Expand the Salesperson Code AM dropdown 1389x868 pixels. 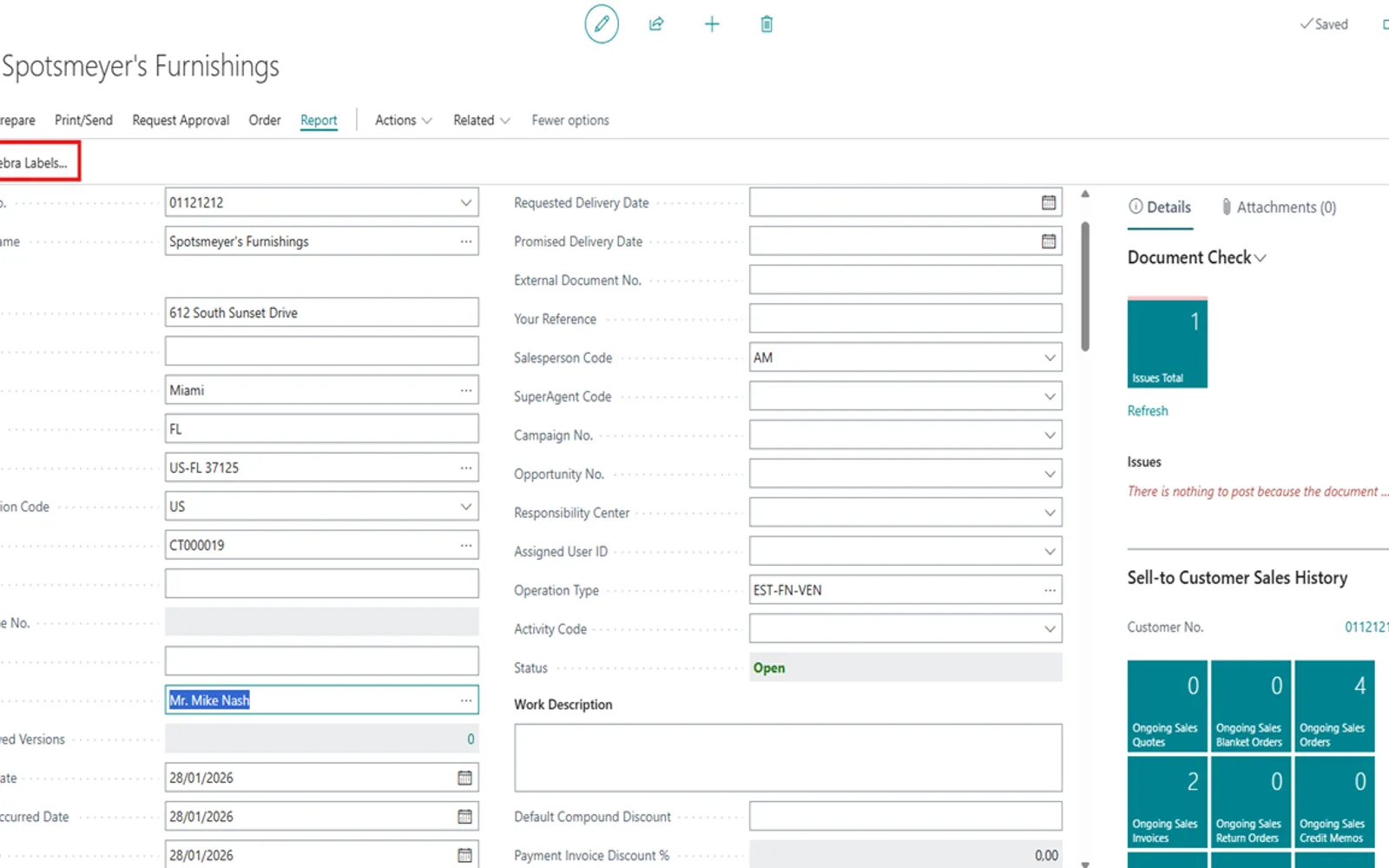click(1050, 358)
